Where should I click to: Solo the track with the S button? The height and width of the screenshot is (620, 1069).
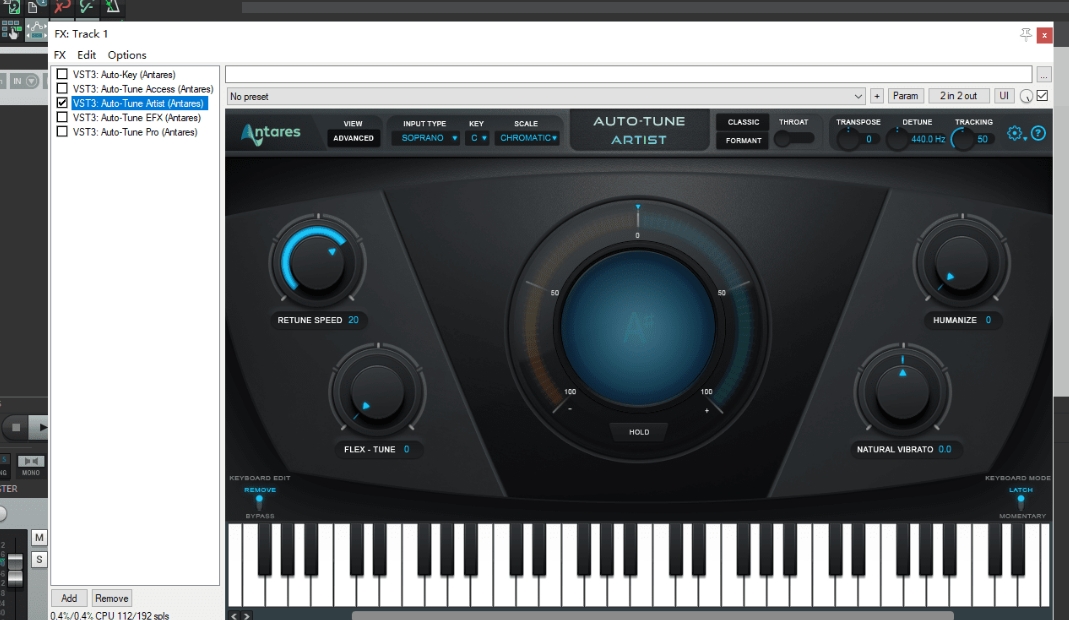39,560
